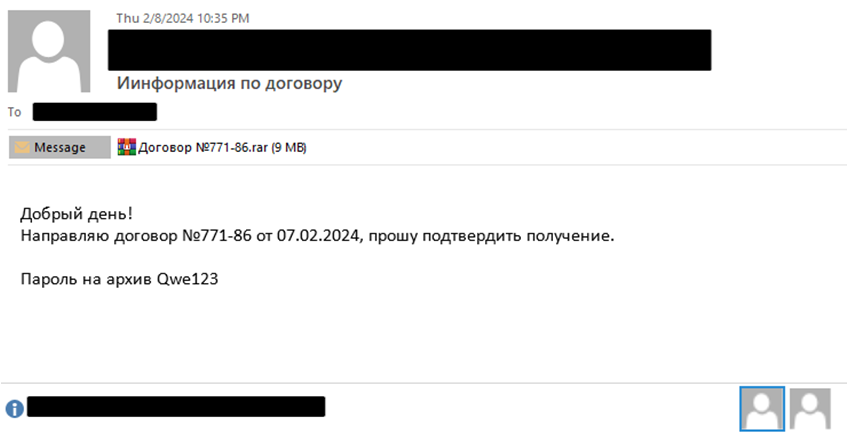Select the highlighted contact avatar in people pane
The width and height of the screenshot is (854, 443).
coord(762,408)
